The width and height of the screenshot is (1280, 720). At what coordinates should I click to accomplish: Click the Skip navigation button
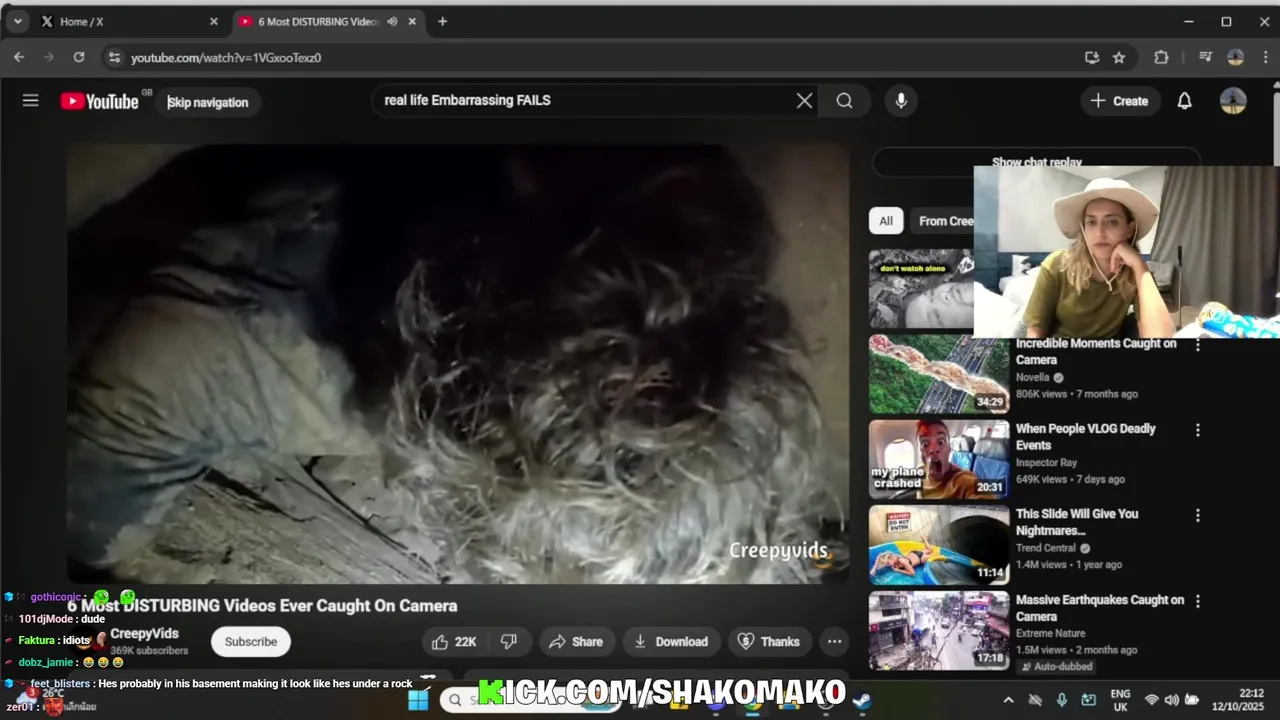207,102
